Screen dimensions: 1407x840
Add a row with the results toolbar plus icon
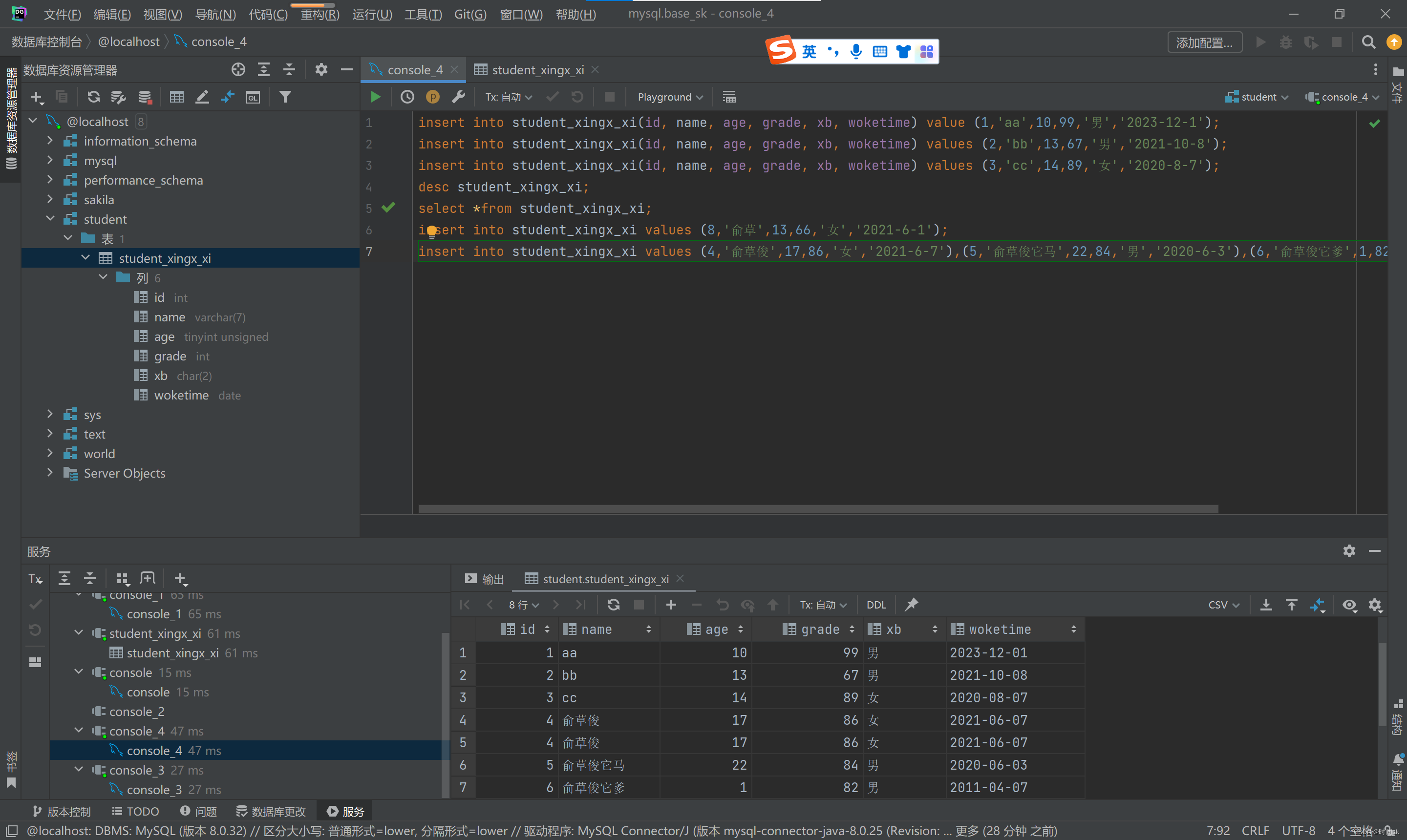click(x=671, y=605)
